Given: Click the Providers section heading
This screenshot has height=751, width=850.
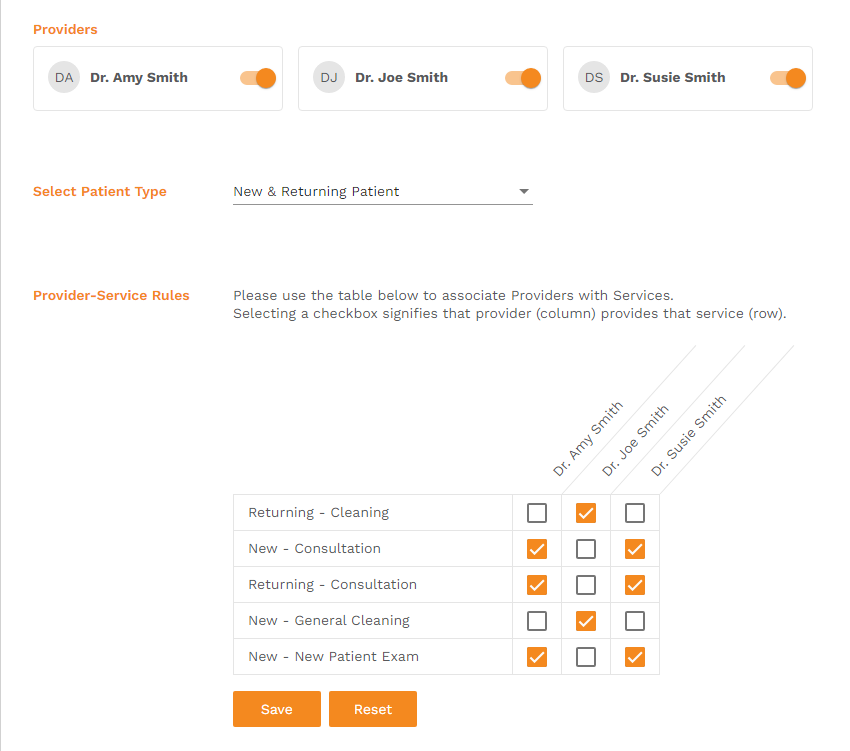Looking at the screenshot, I should 65,29.
